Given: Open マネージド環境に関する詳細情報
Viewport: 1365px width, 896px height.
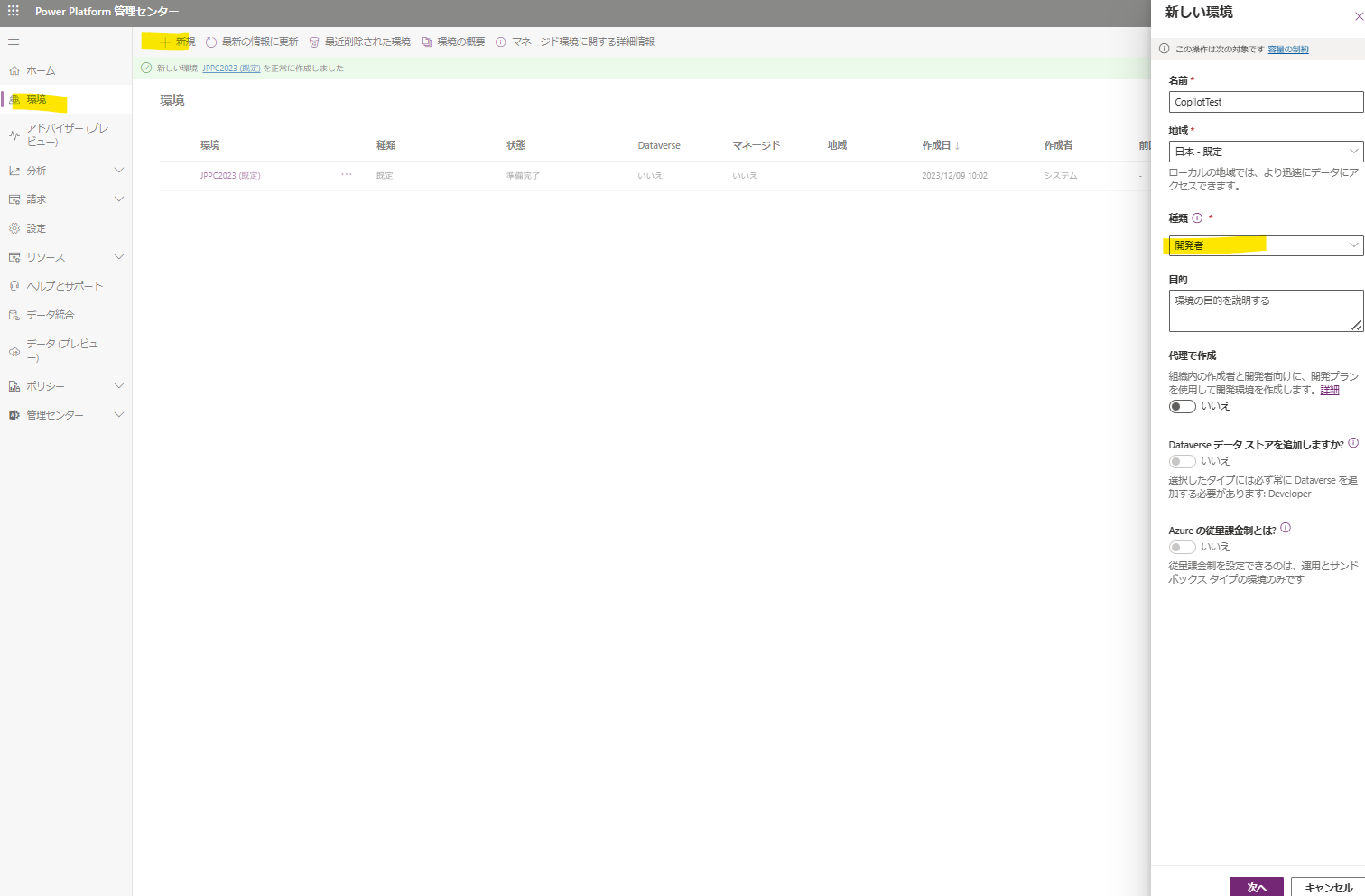Looking at the screenshot, I should 575,42.
